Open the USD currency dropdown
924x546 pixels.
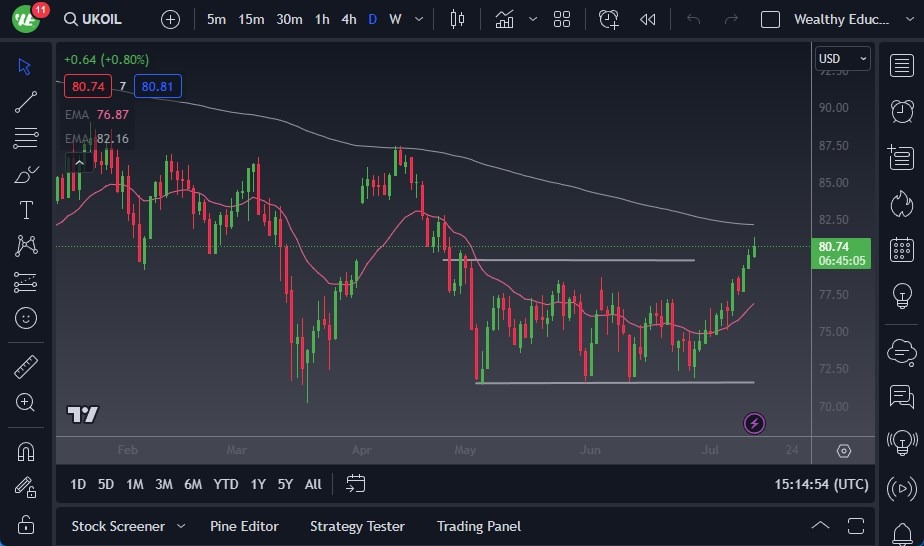(842, 59)
